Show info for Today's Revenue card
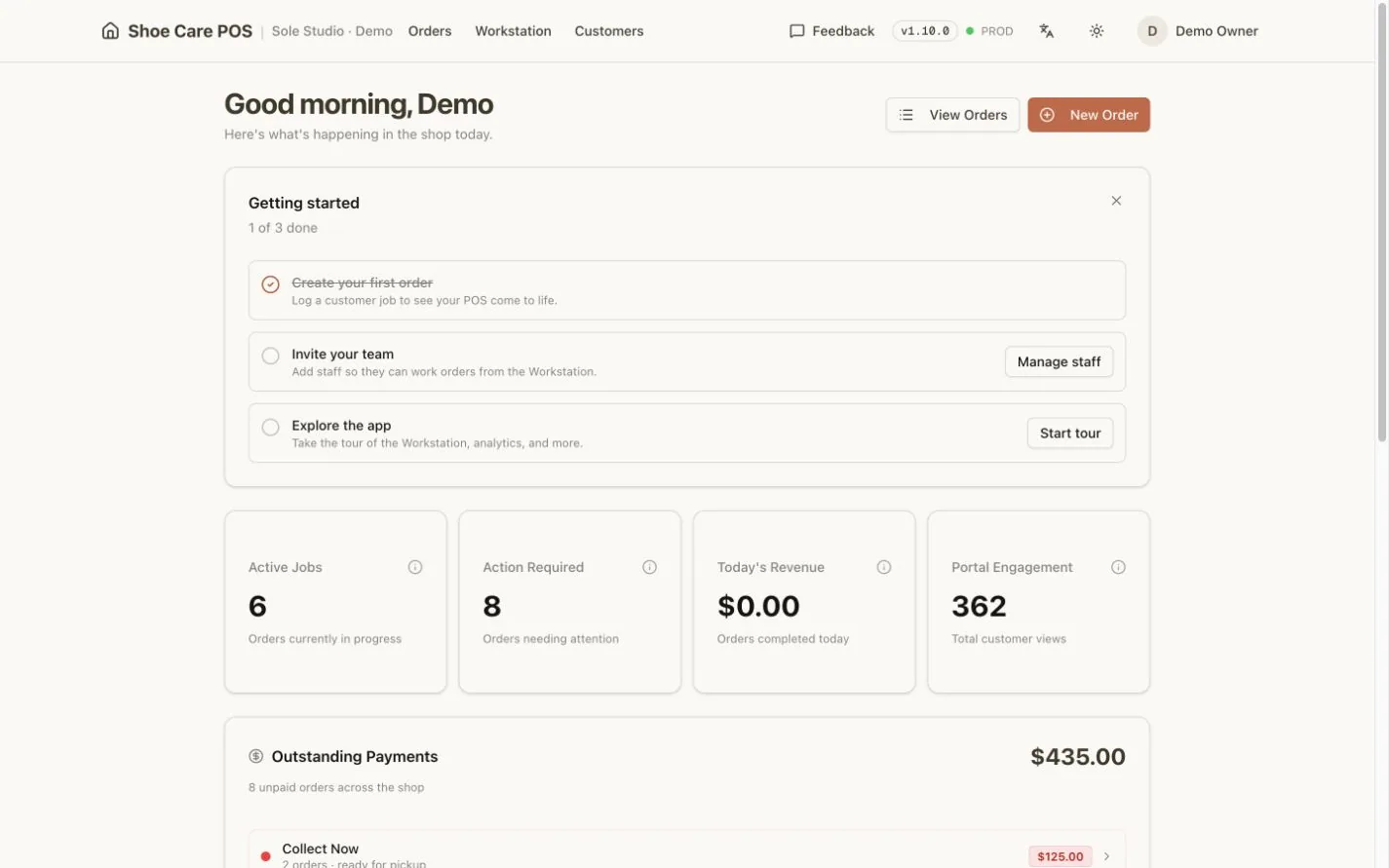Image resolution: width=1389 pixels, height=868 pixels. (884, 567)
